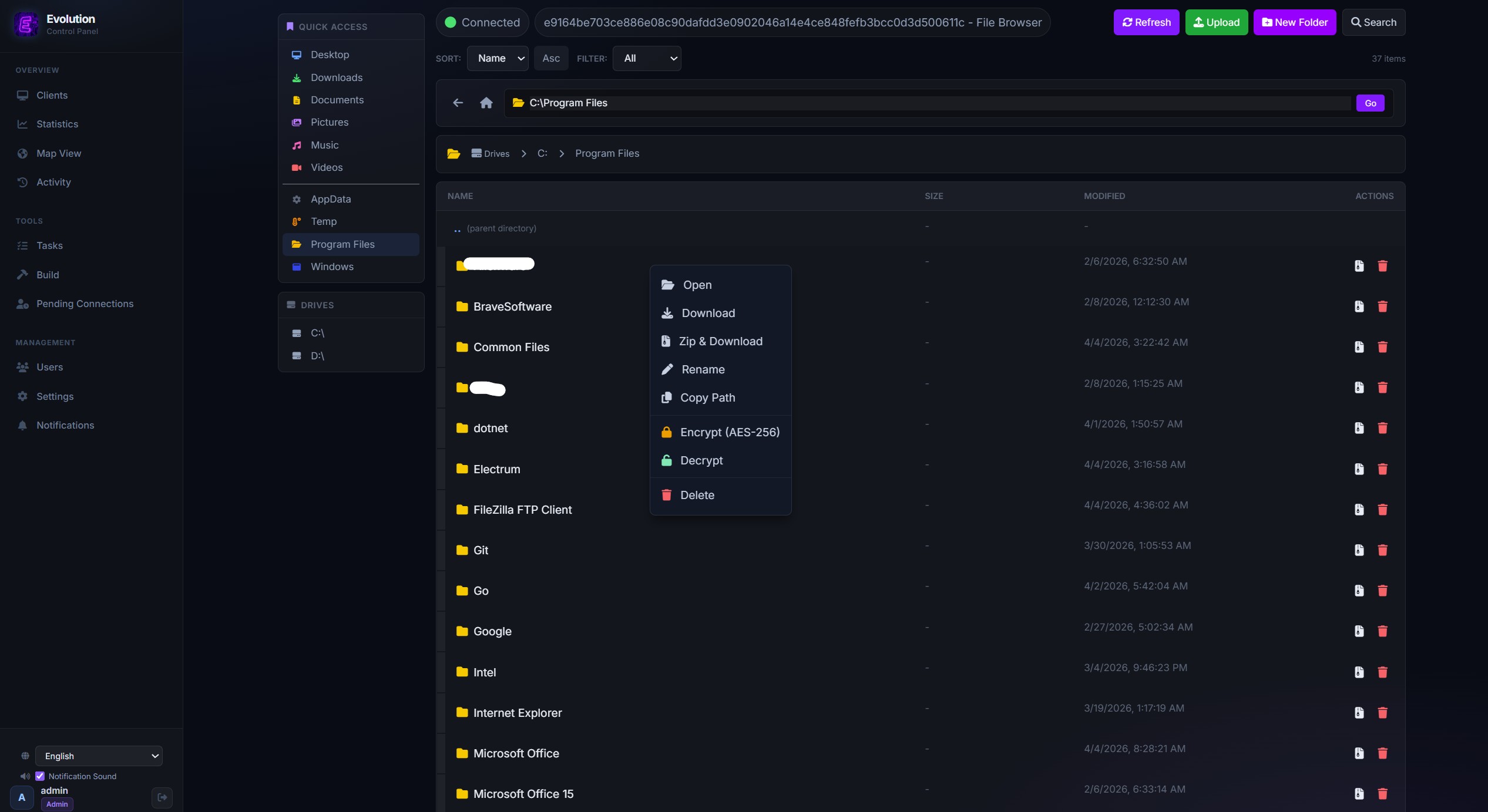Viewport: 1488px width, 812px height.
Task: Select Zip & Download in context menu
Action: [x=721, y=341]
